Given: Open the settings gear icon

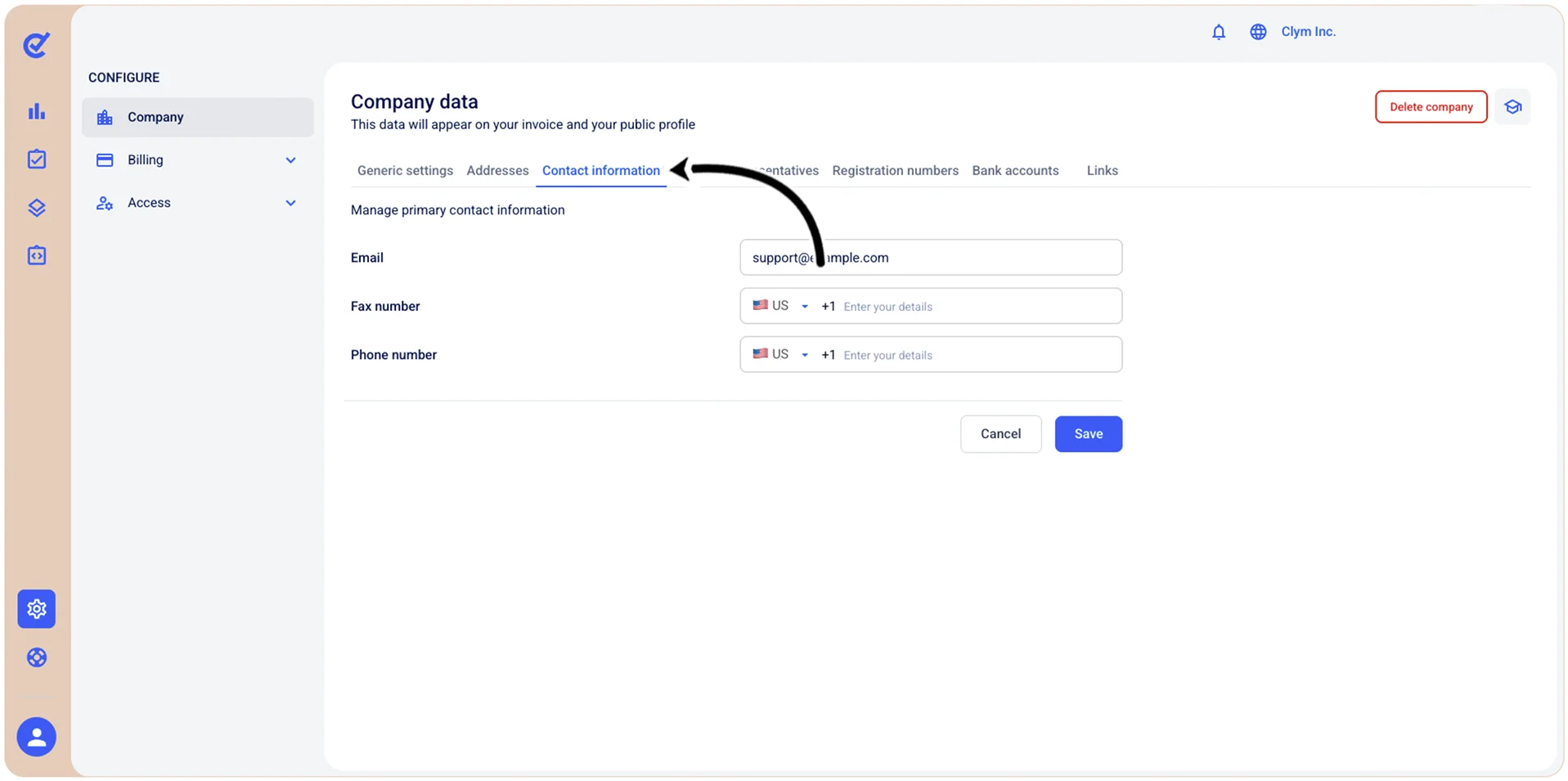Looking at the screenshot, I should (x=37, y=608).
